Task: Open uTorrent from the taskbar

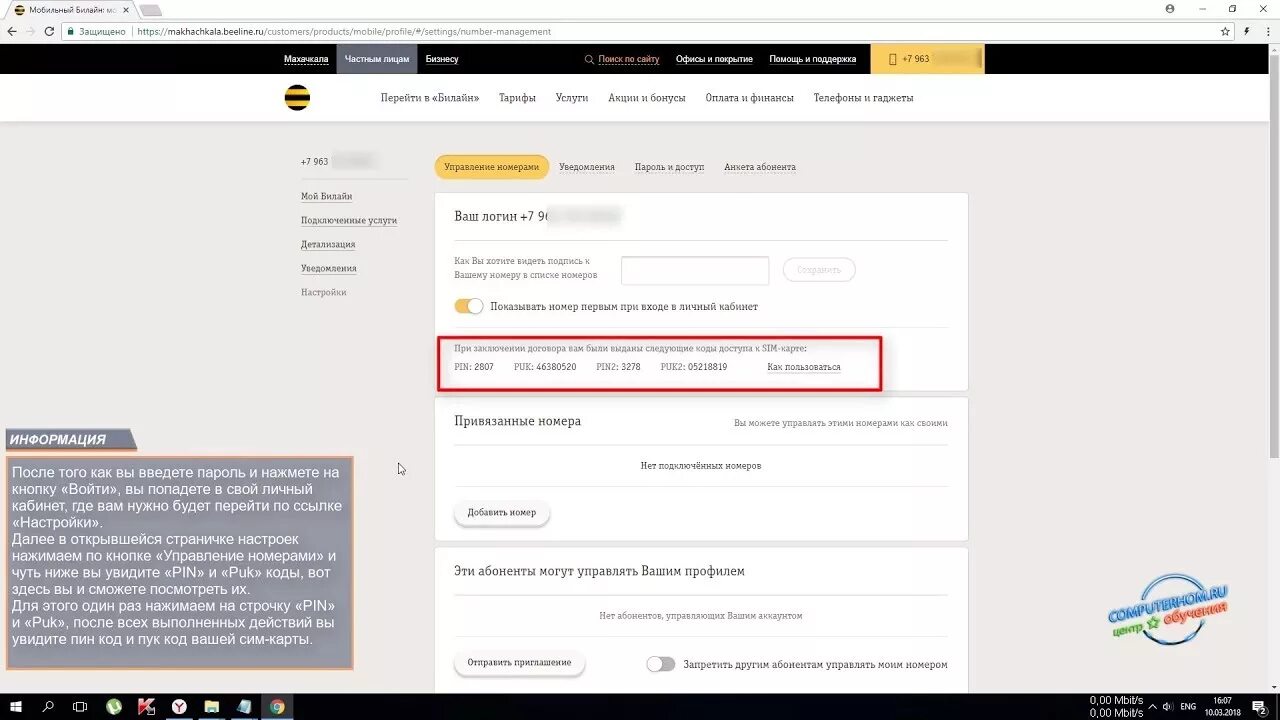Action: click(x=114, y=706)
